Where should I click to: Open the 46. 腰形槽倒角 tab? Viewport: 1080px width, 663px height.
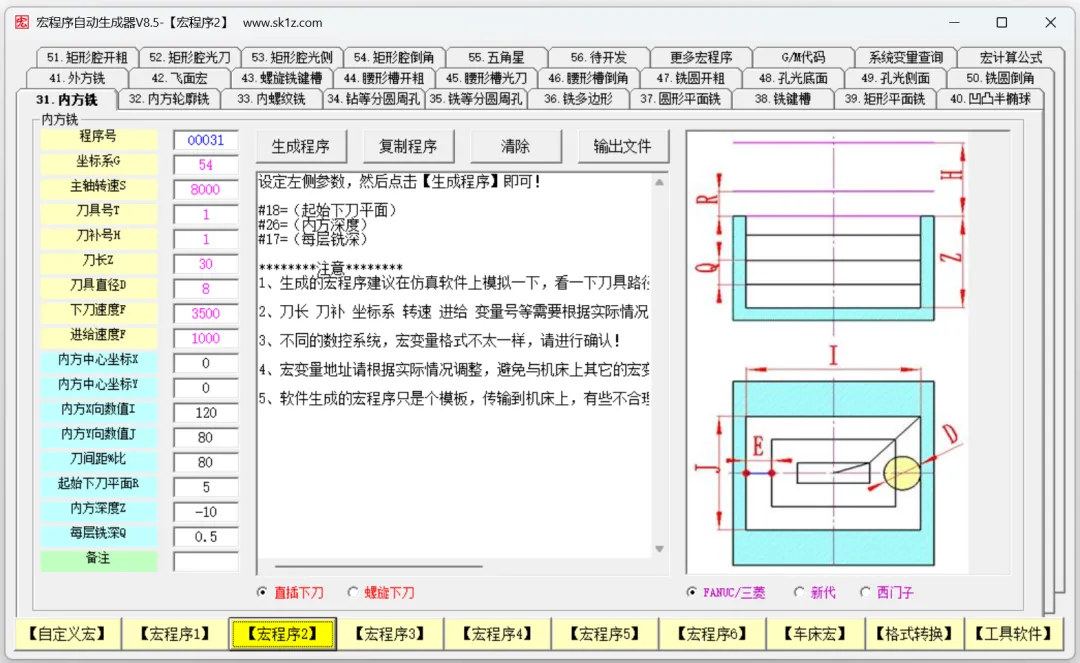click(x=589, y=78)
